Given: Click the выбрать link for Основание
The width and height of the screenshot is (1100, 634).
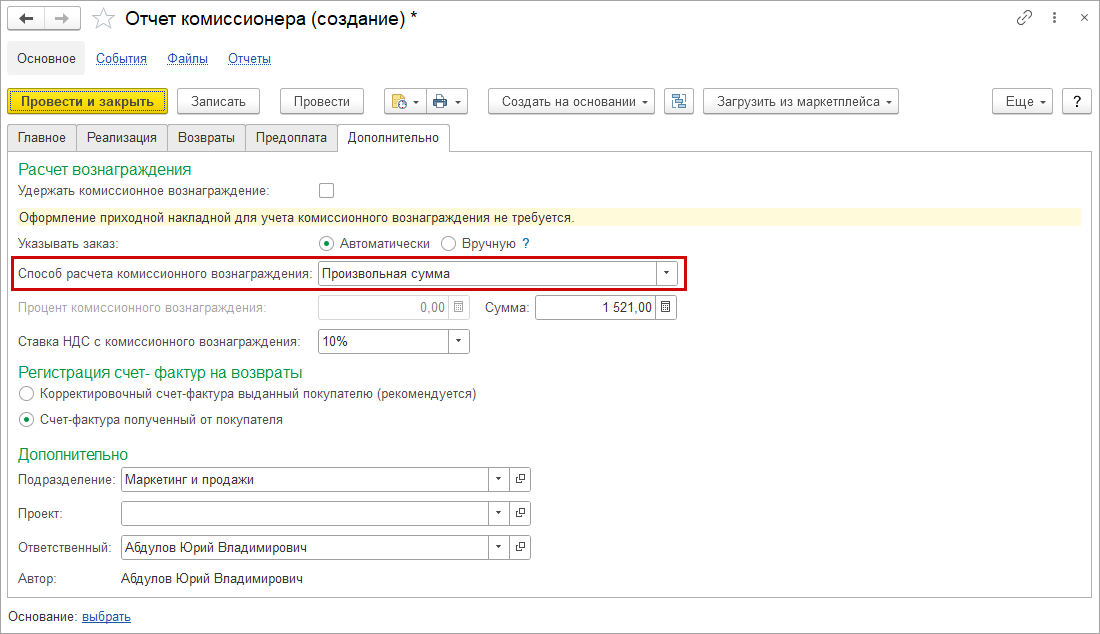Looking at the screenshot, I should point(106,616).
